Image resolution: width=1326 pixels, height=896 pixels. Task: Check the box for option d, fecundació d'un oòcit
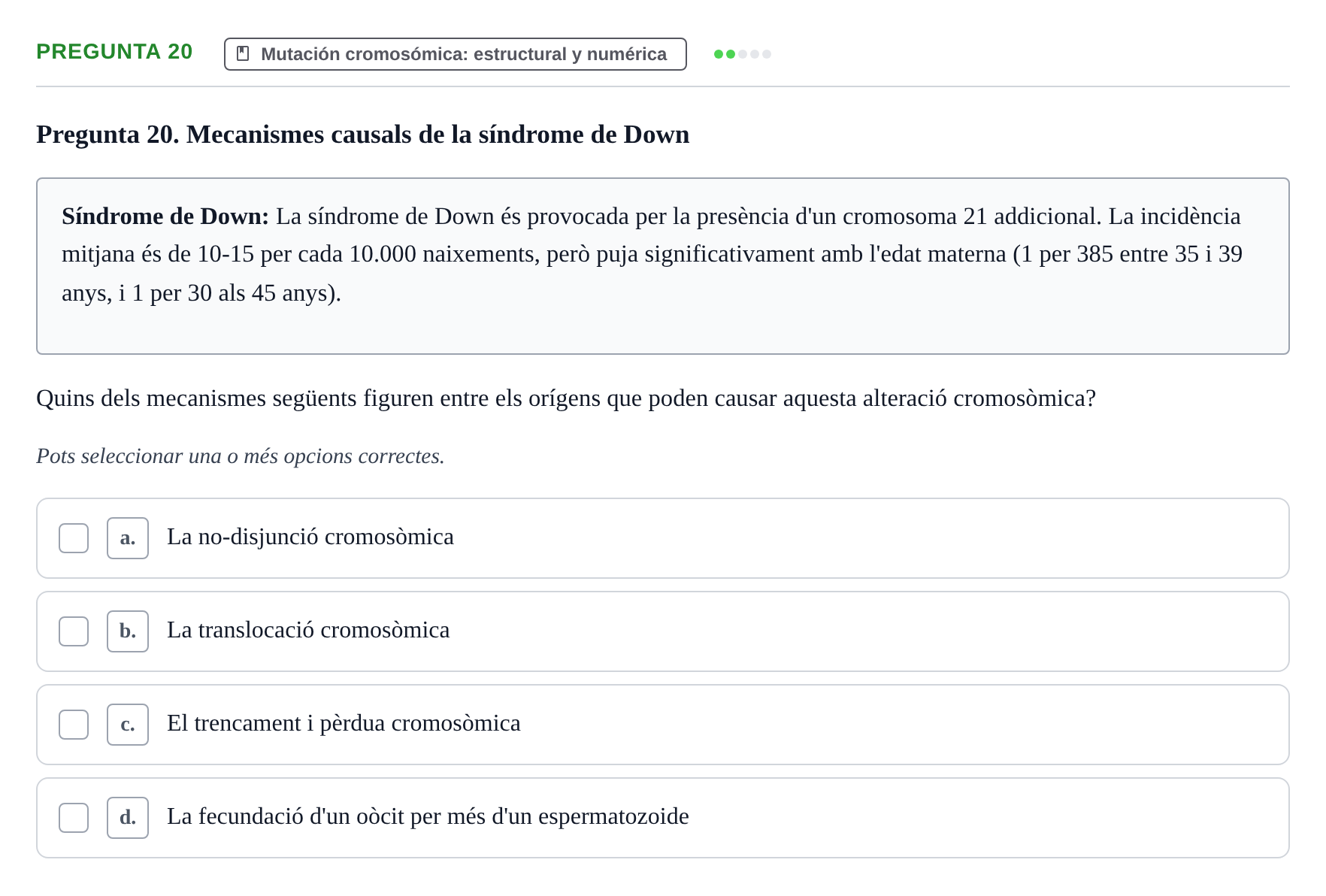coord(74,818)
